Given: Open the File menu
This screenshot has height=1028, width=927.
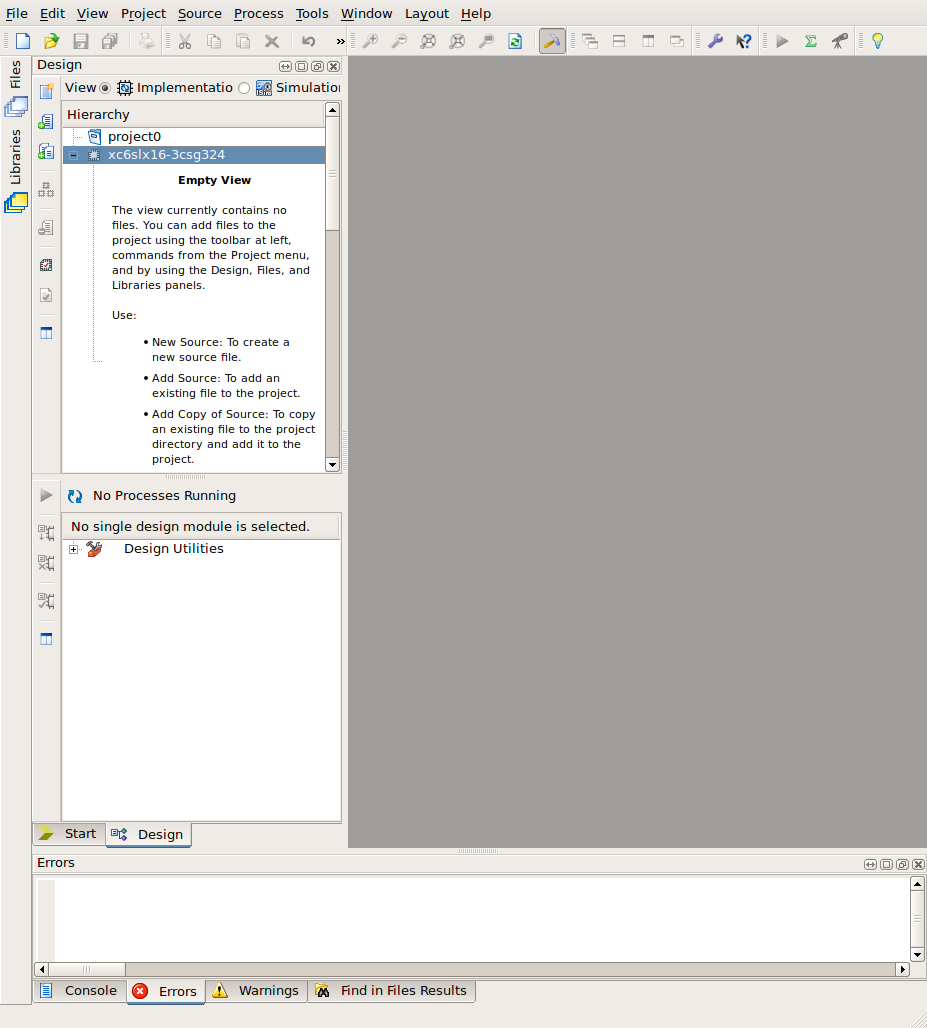Looking at the screenshot, I should point(17,14).
